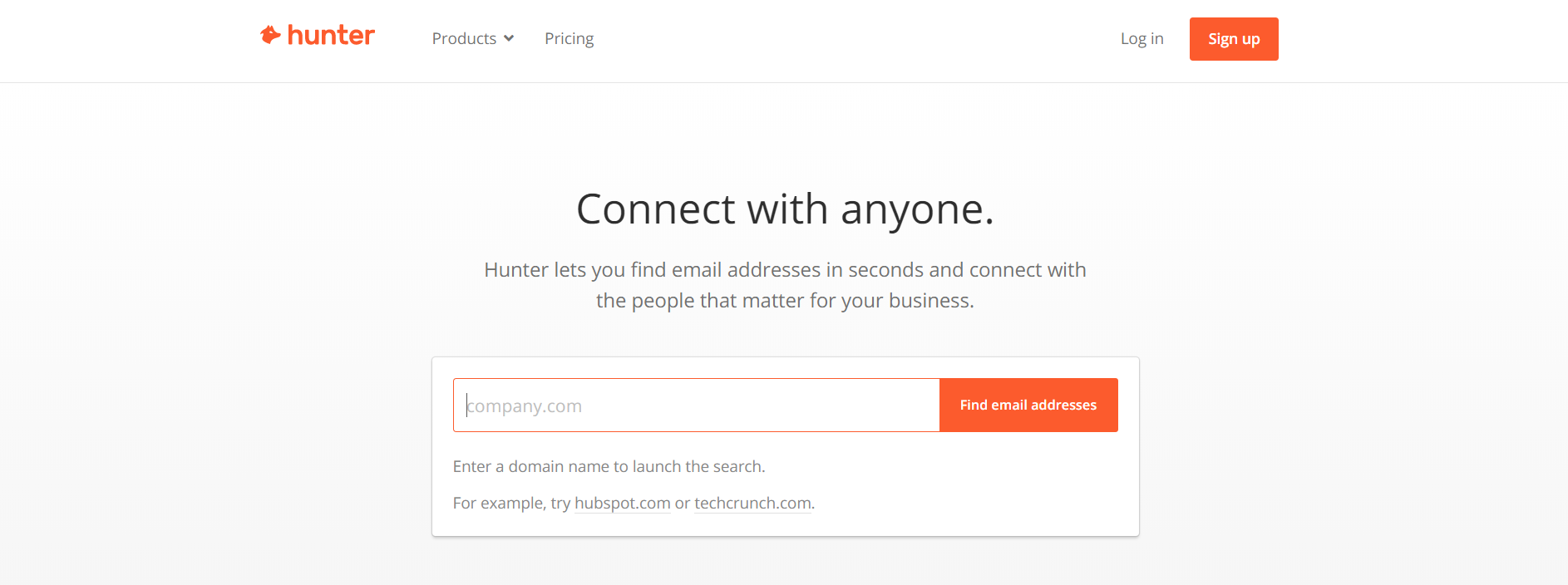Click the Hunter fox logo icon

click(x=270, y=35)
